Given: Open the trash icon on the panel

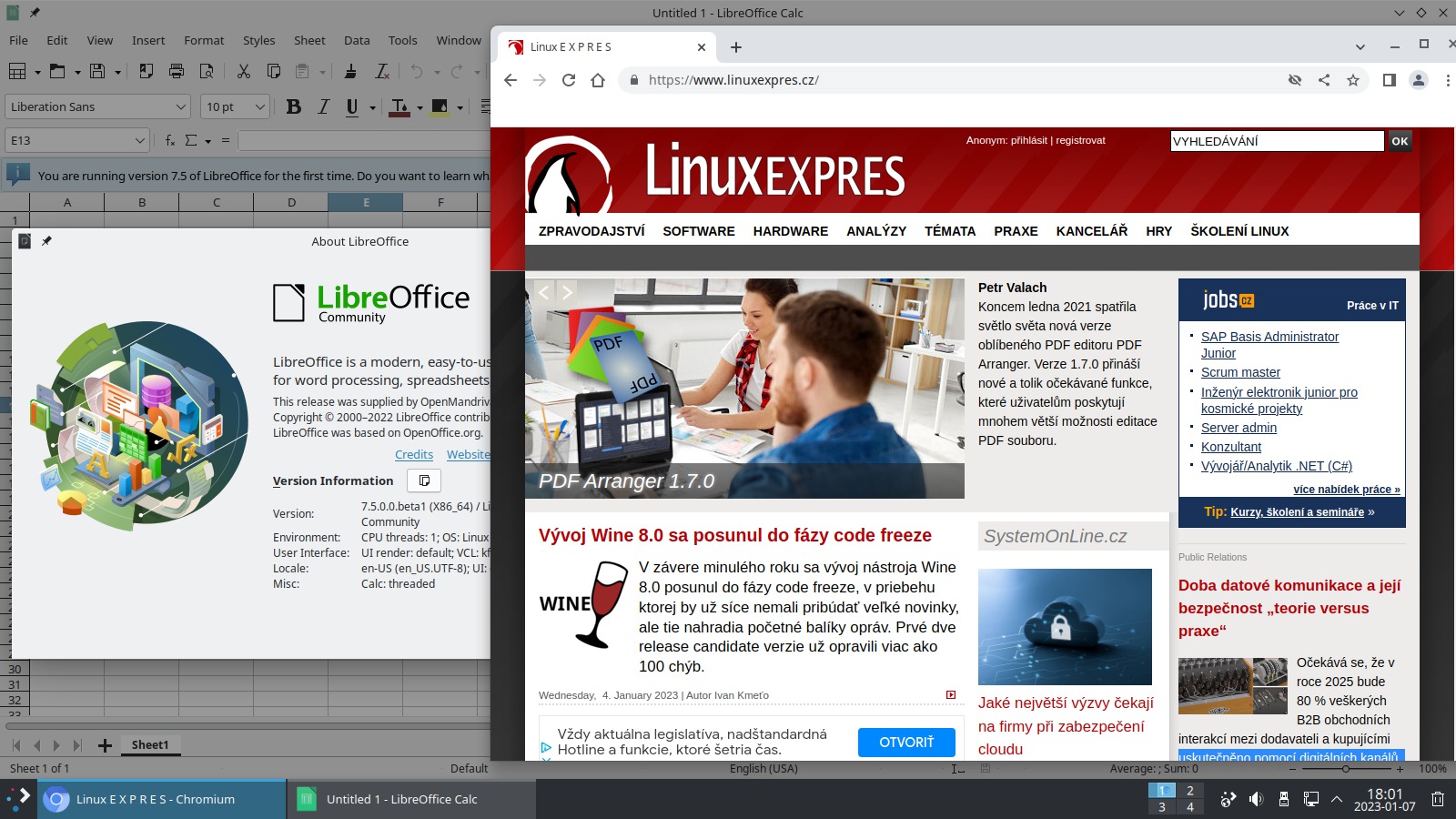Looking at the screenshot, I should click(x=1438, y=799).
